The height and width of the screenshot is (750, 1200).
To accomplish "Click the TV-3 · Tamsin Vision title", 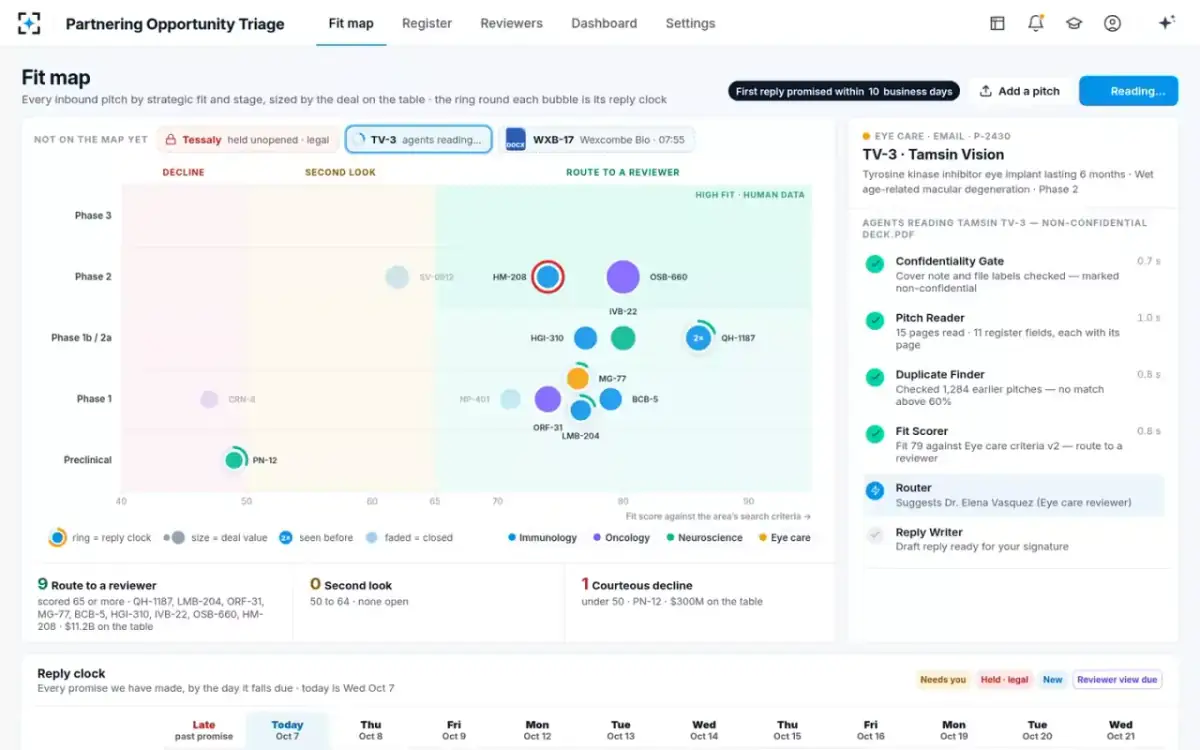I will click(933, 154).
